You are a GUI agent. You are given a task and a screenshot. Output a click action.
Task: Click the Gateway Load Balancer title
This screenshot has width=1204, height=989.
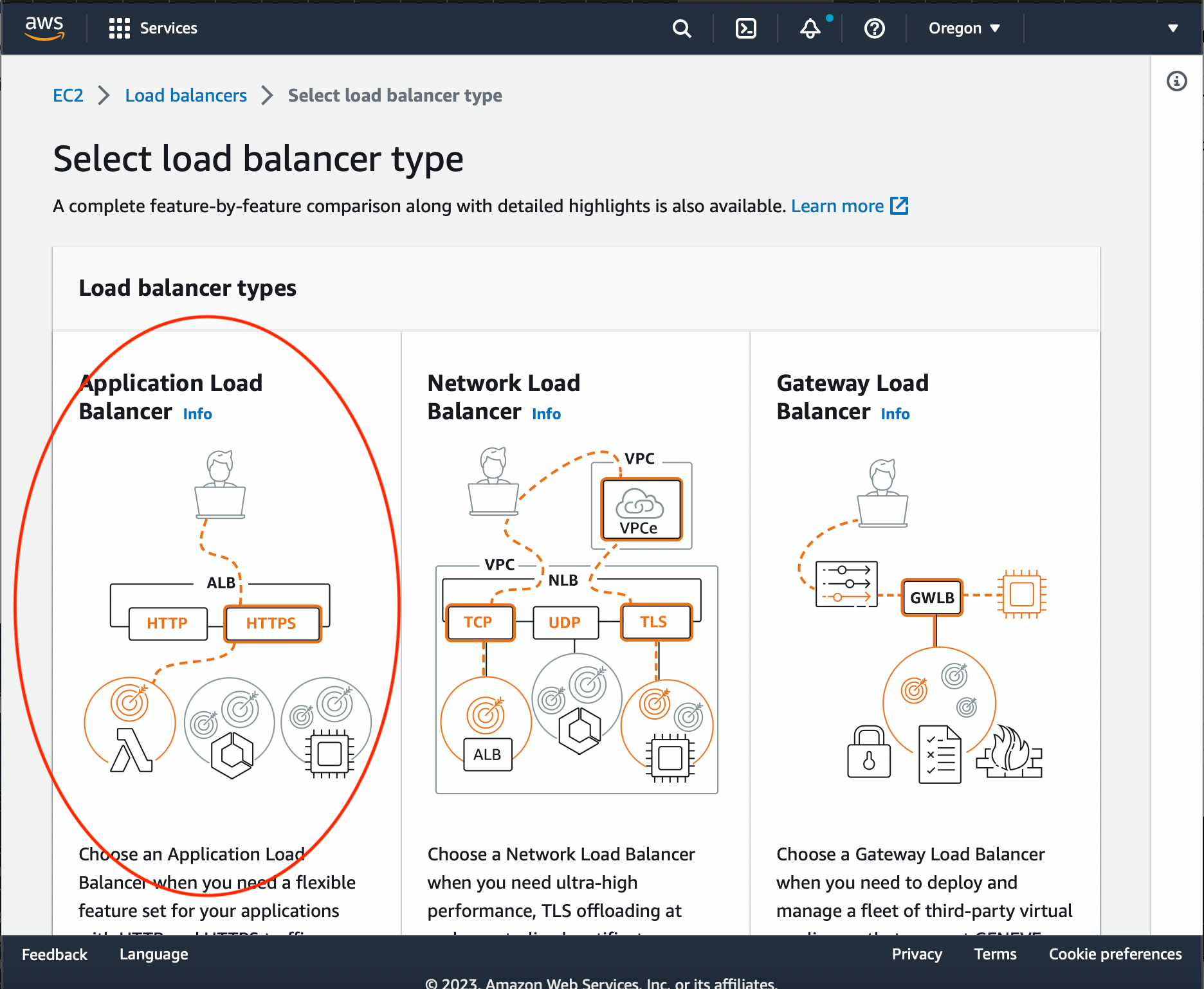(x=852, y=397)
